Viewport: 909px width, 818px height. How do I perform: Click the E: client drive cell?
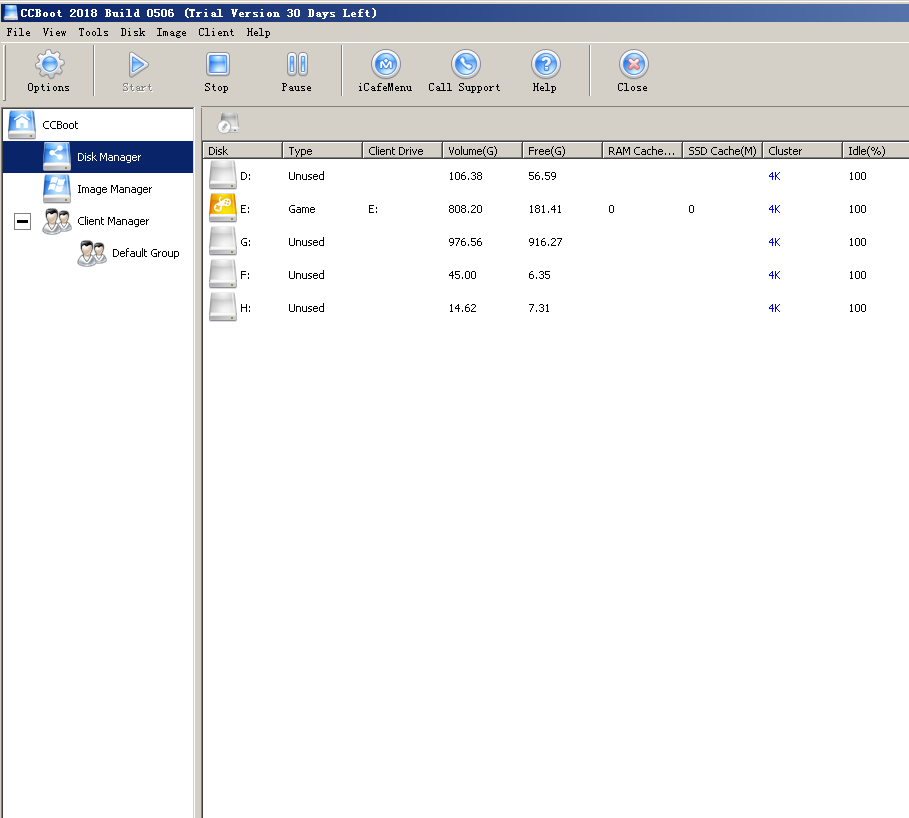pyautogui.click(x=373, y=209)
